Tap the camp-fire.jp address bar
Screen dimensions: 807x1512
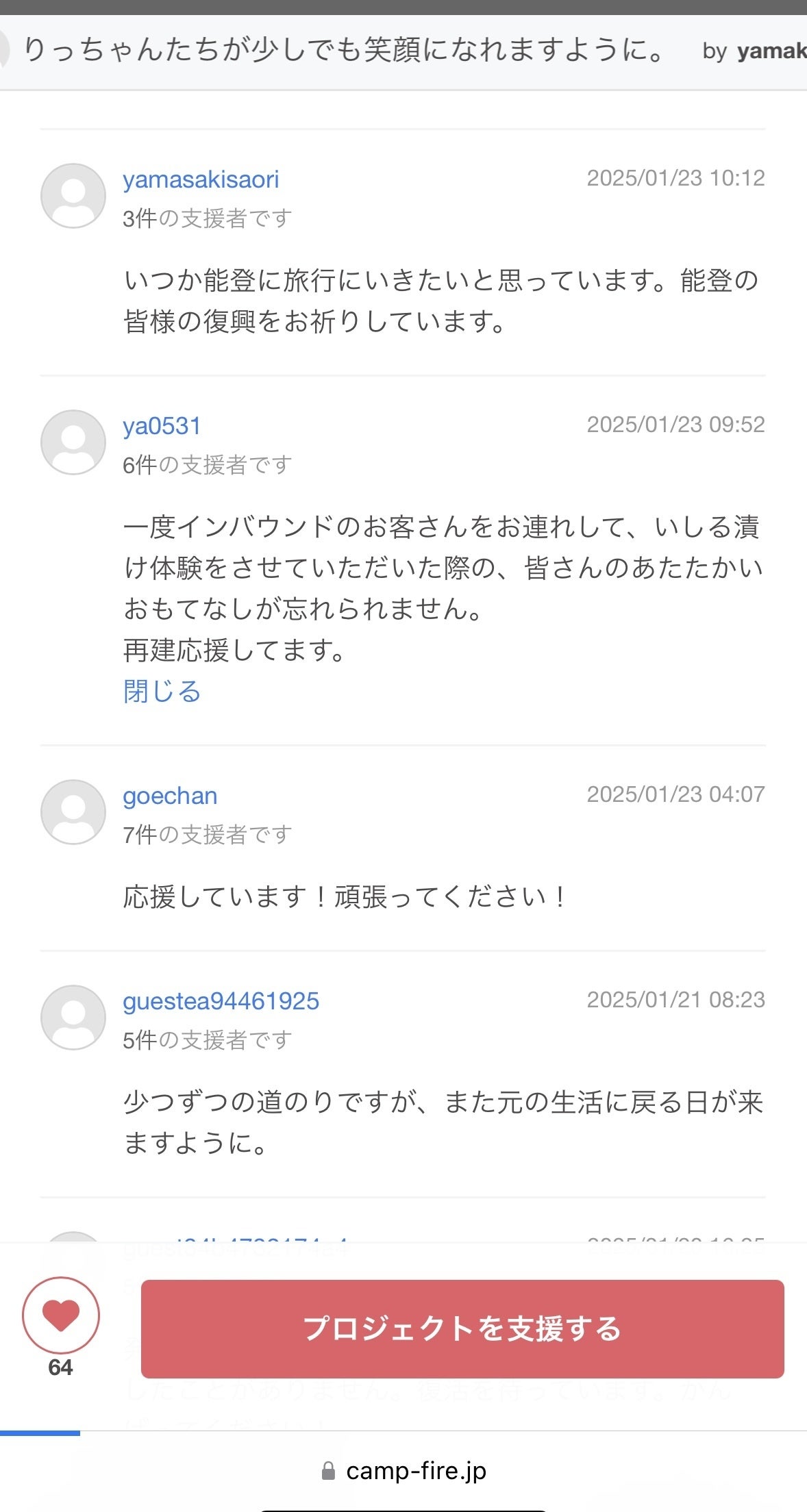(x=416, y=1471)
